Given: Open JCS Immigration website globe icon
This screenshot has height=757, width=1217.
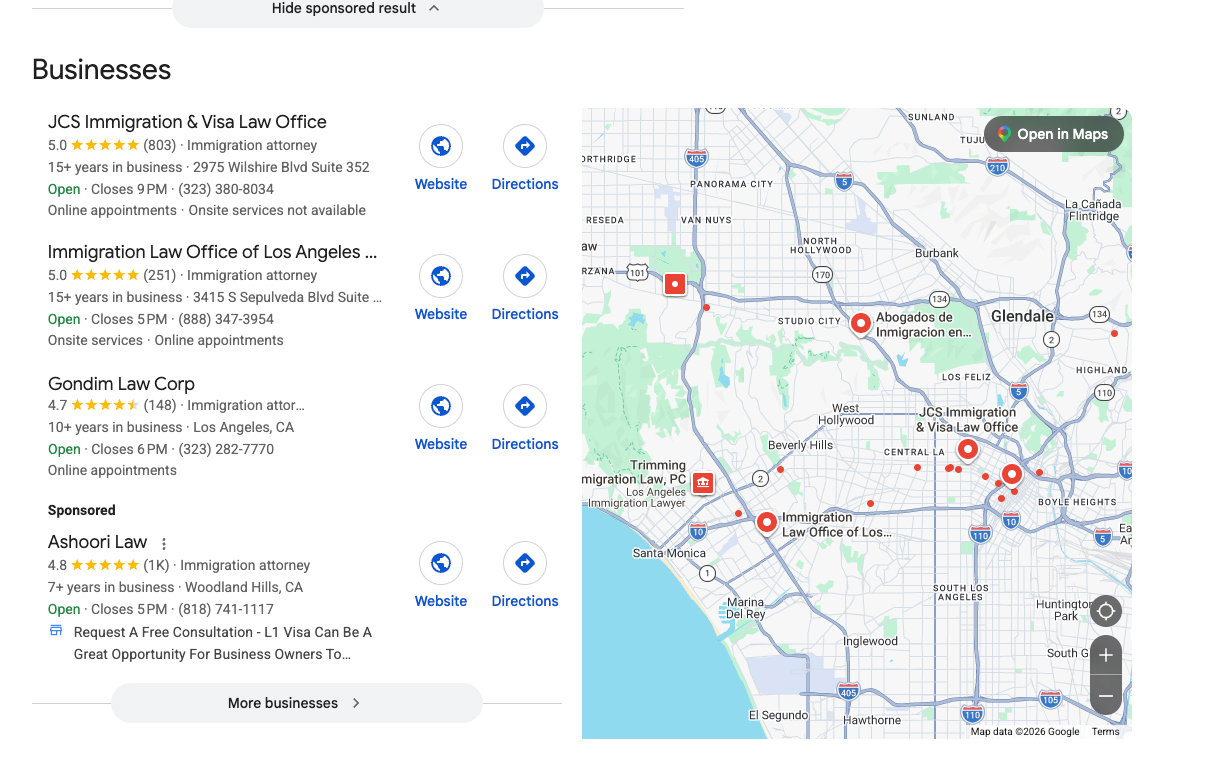Looking at the screenshot, I should pyautogui.click(x=441, y=146).
